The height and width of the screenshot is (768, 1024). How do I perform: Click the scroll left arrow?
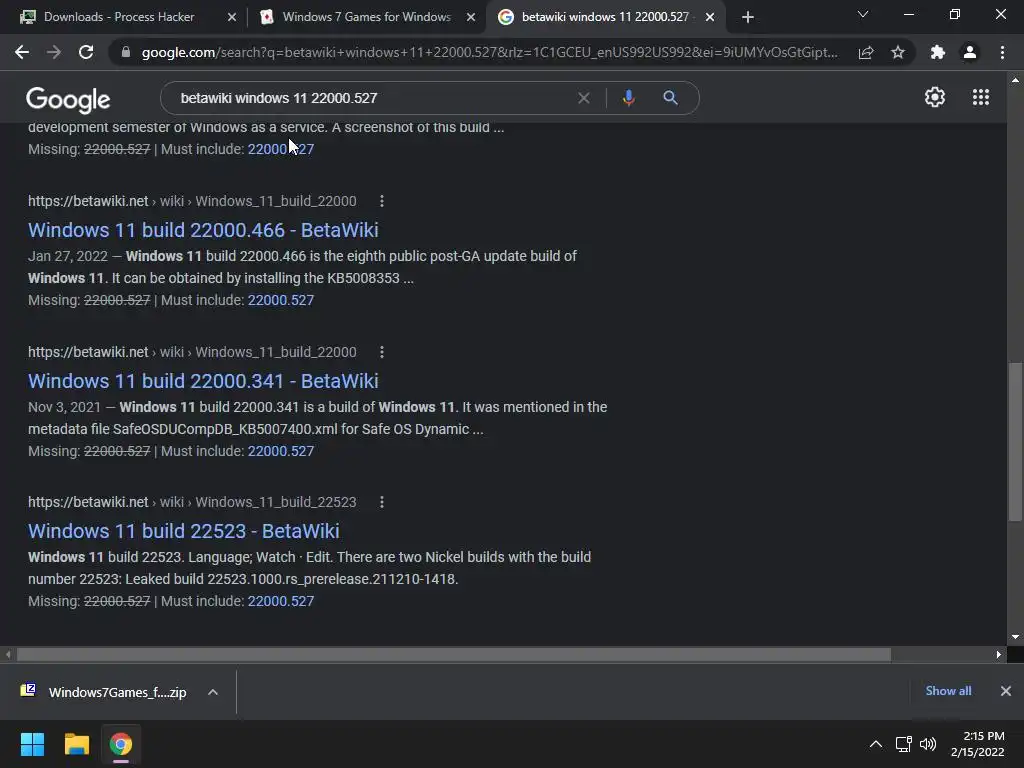(8, 654)
